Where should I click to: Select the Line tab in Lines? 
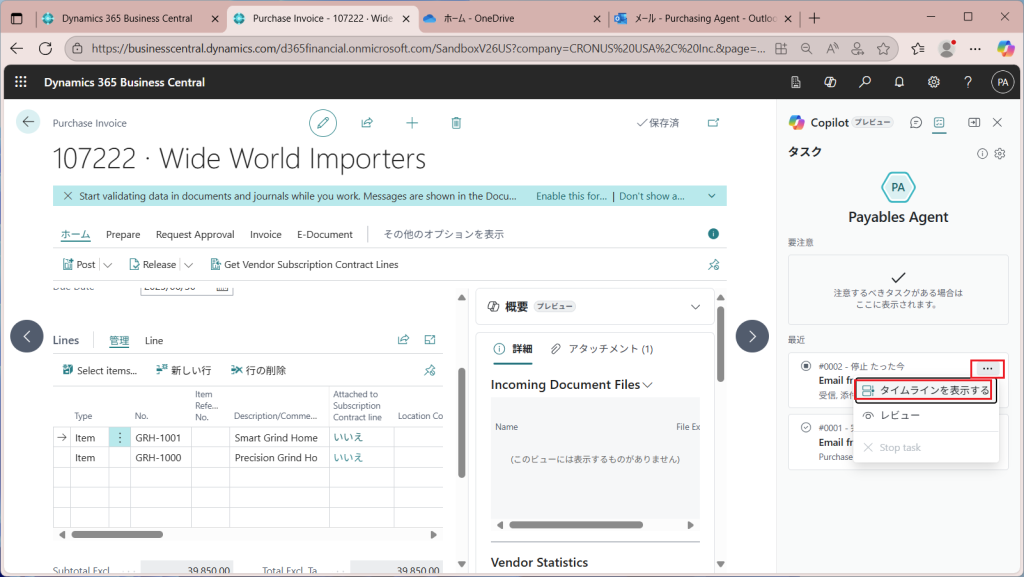(154, 340)
